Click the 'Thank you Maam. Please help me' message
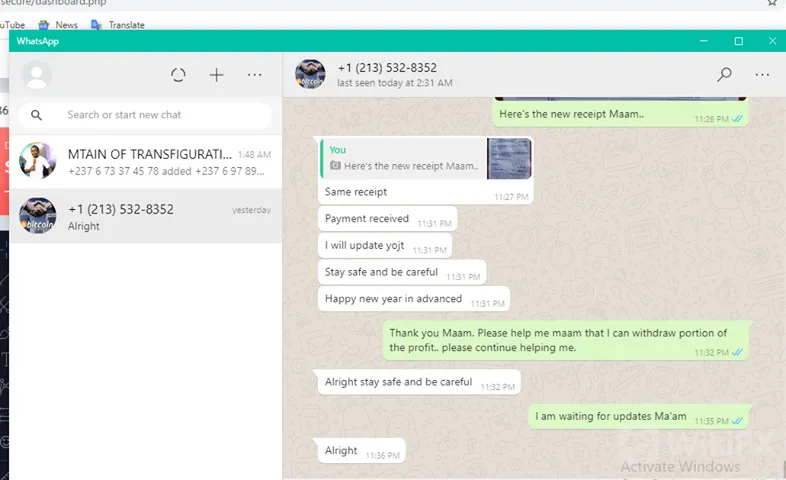Viewport: 786px width, 480px height. coord(566,340)
